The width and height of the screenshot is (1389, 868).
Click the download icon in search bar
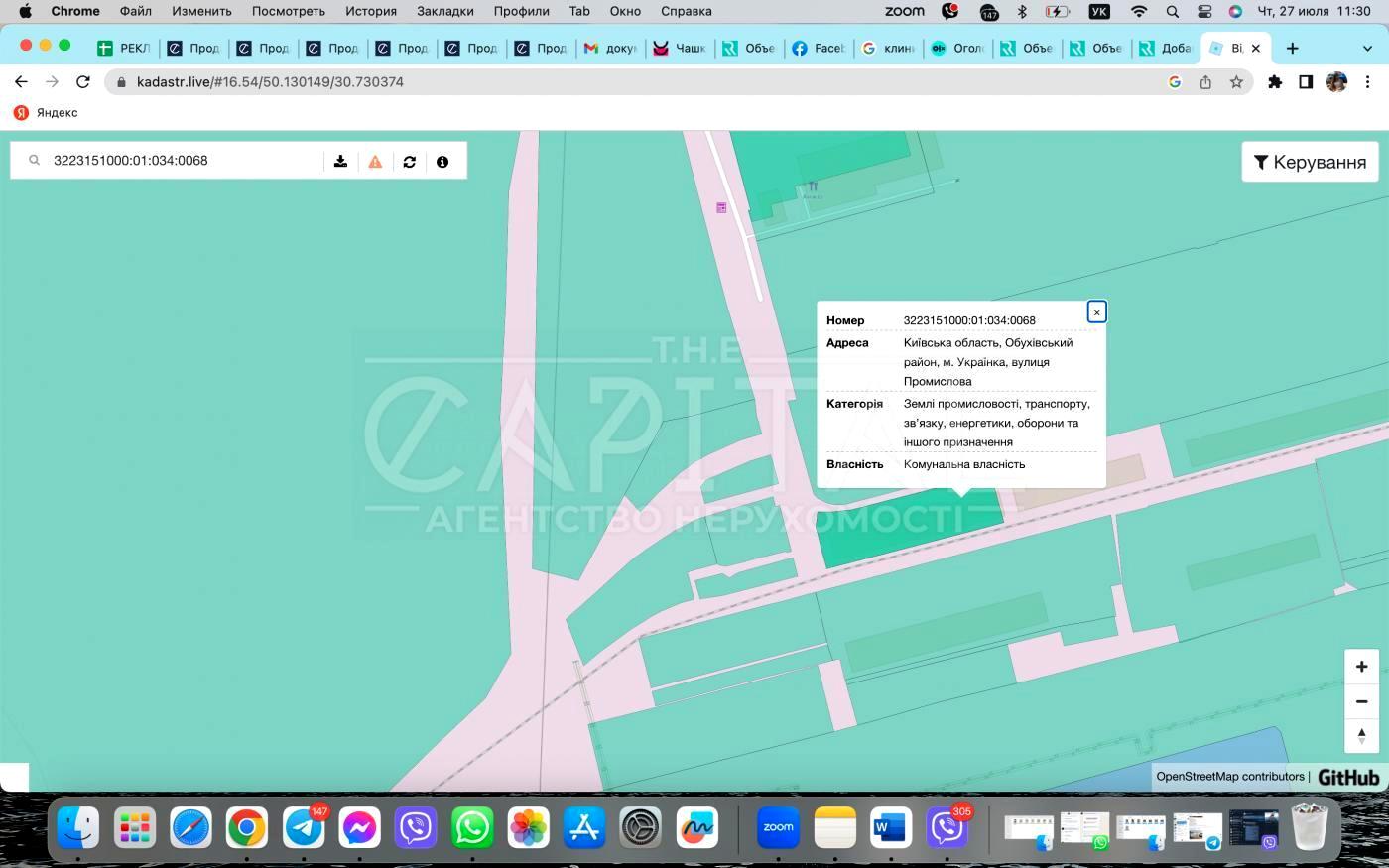point(340,161)
